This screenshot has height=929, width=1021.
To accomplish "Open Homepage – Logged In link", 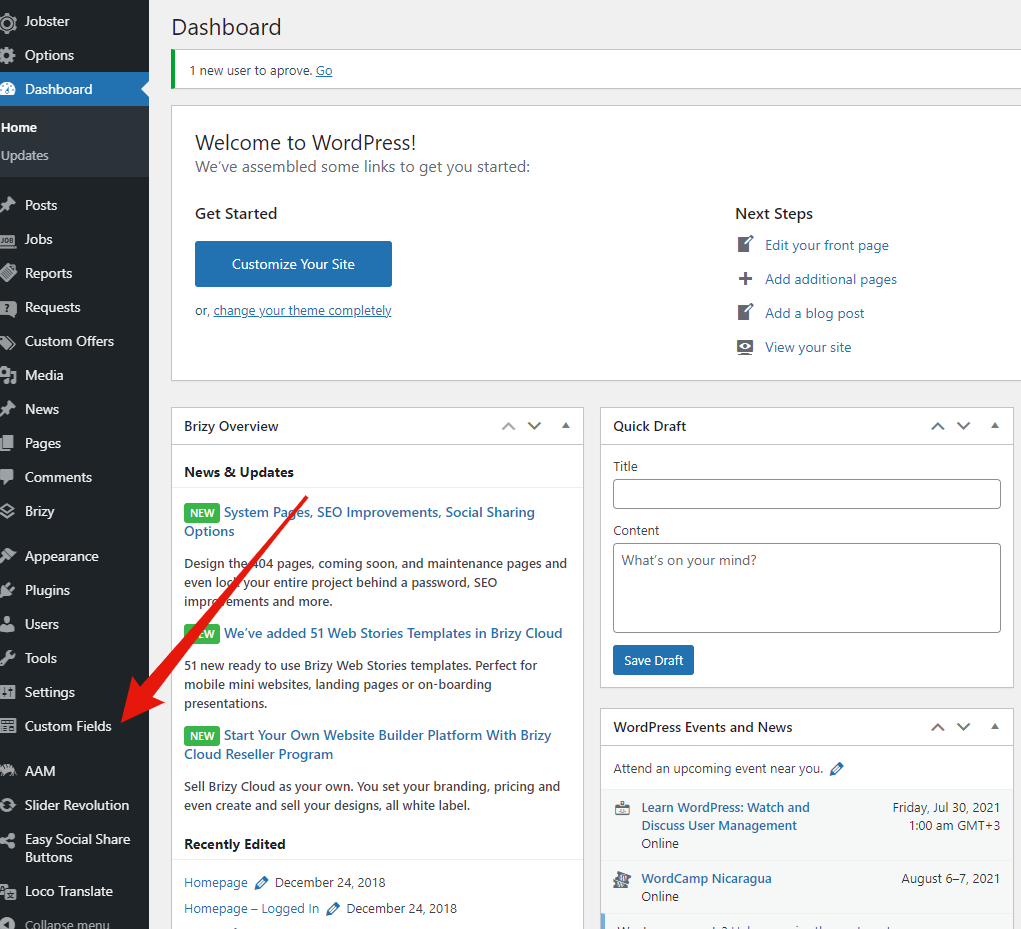I will pos(251,909).
